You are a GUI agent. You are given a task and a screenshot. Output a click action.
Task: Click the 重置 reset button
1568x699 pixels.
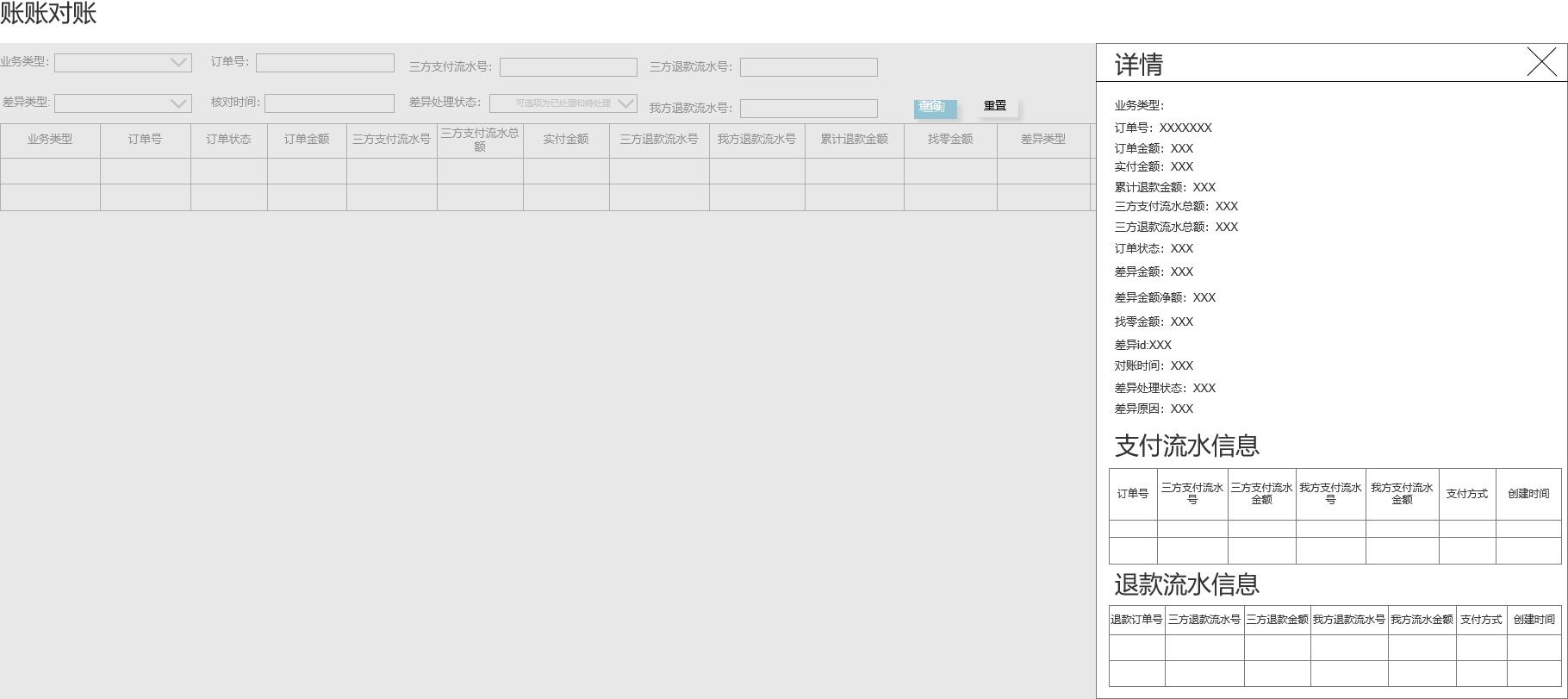pyautogui.click(x=995, y=106)
